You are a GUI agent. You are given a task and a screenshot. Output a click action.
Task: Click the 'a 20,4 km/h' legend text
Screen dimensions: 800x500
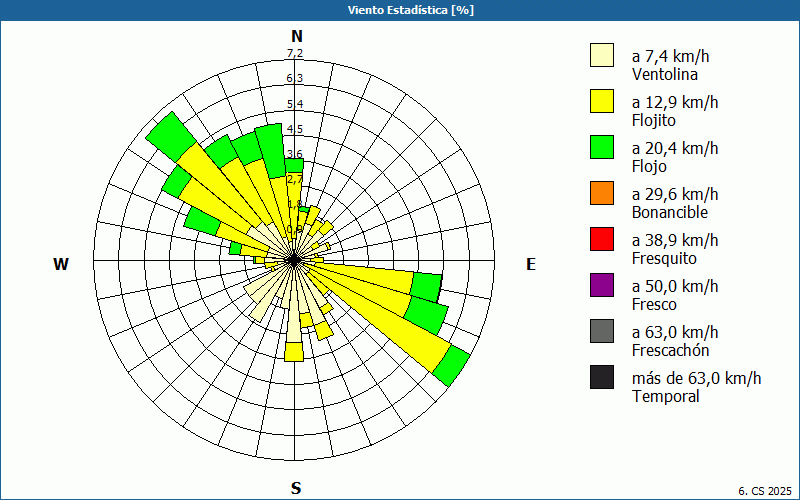point(675,148)
